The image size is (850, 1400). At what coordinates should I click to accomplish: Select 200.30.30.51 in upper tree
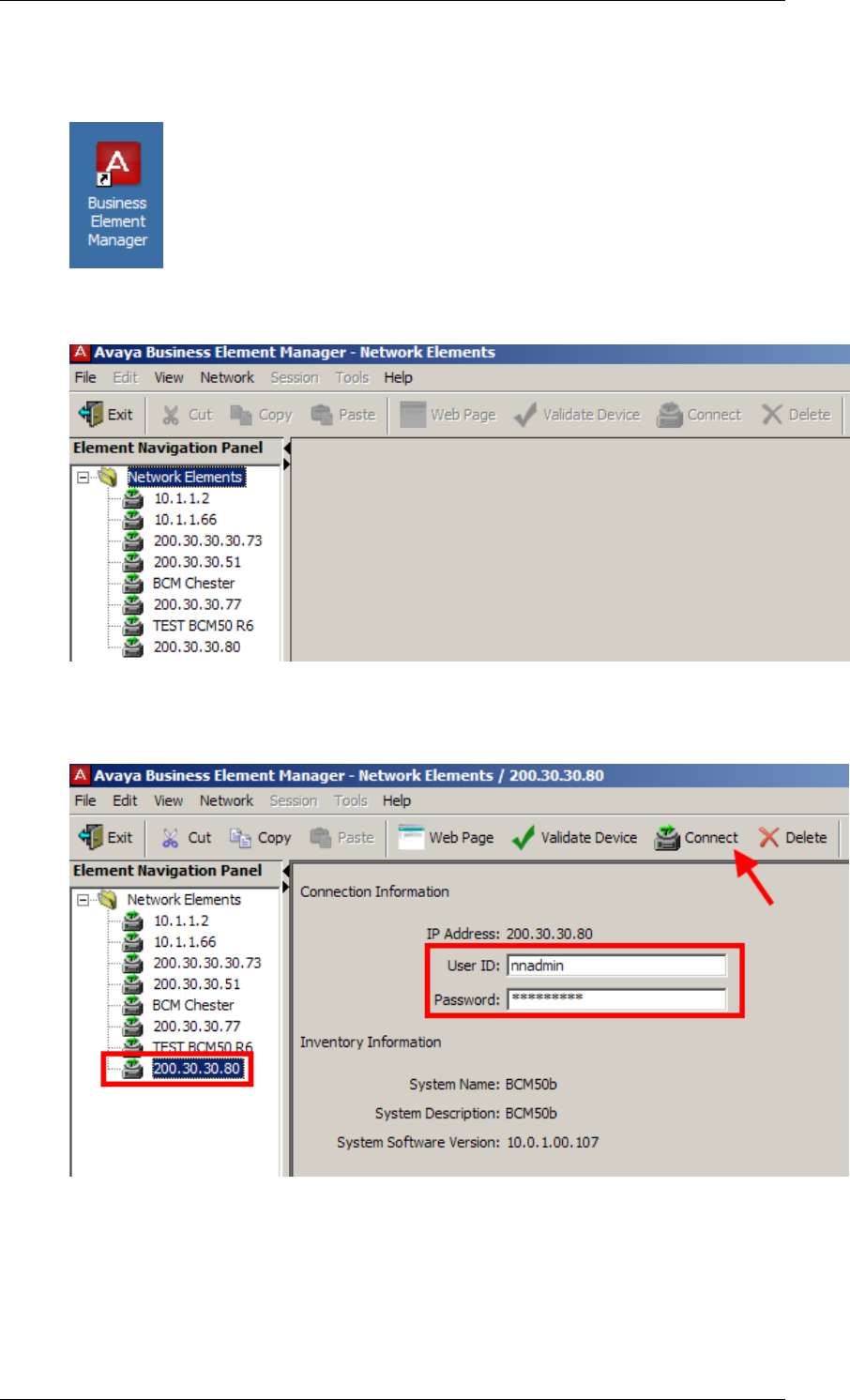[197, 562]
